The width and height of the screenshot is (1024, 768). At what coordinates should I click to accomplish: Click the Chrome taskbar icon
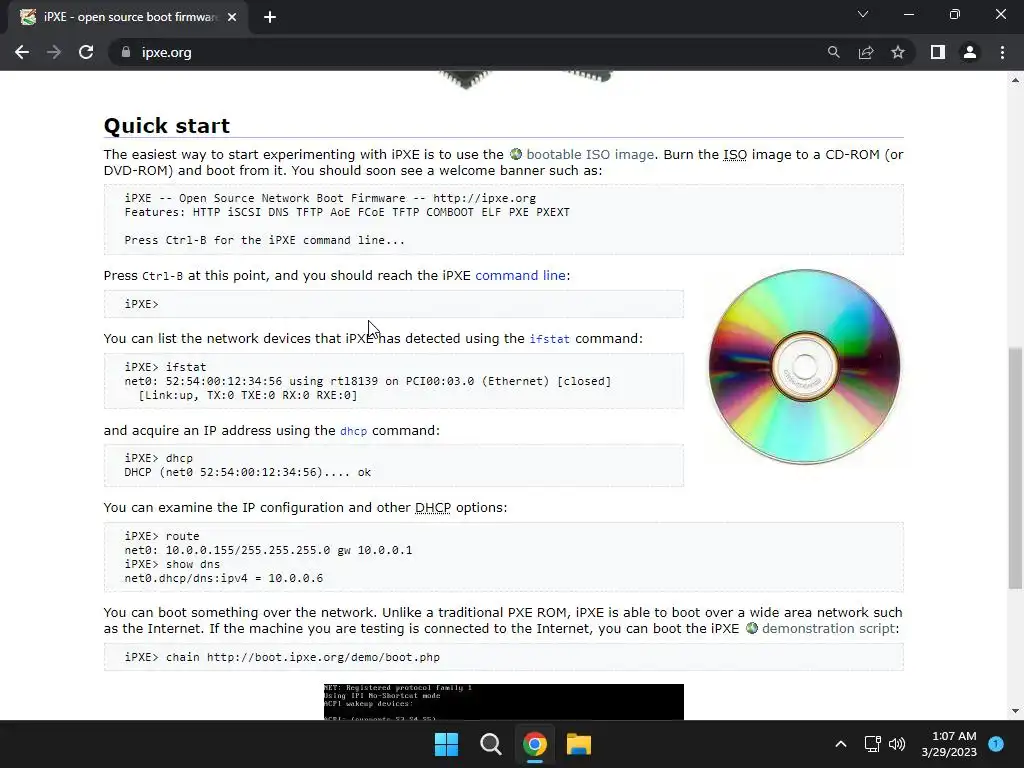(x=534, y=744)
